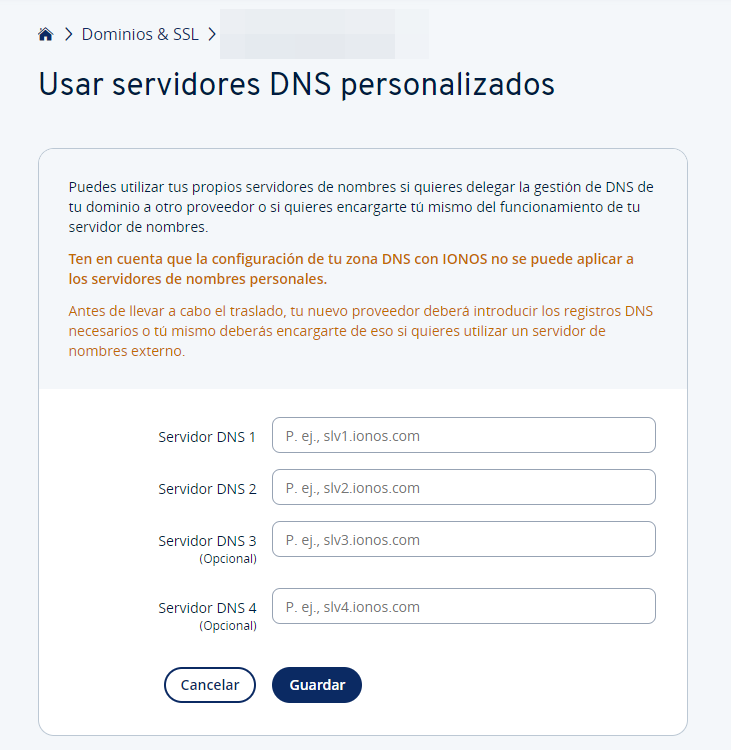Click the intro paragraph about name servers
The width and height of the screenshot is (731, 750).
point(361,207)
